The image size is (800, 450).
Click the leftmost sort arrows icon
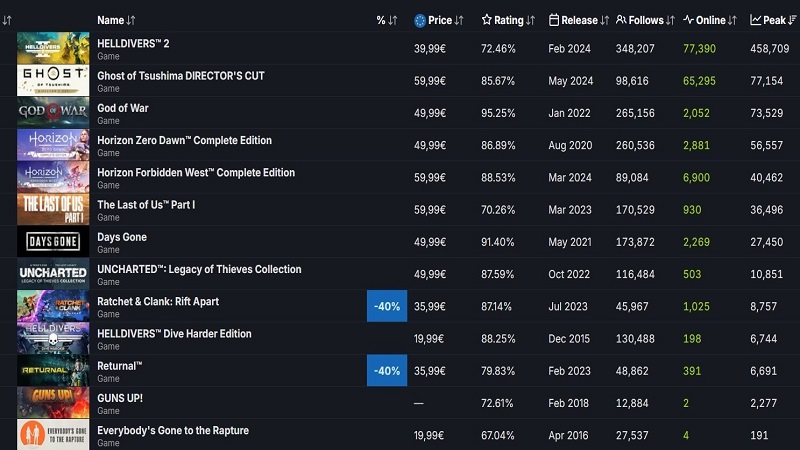7,20
